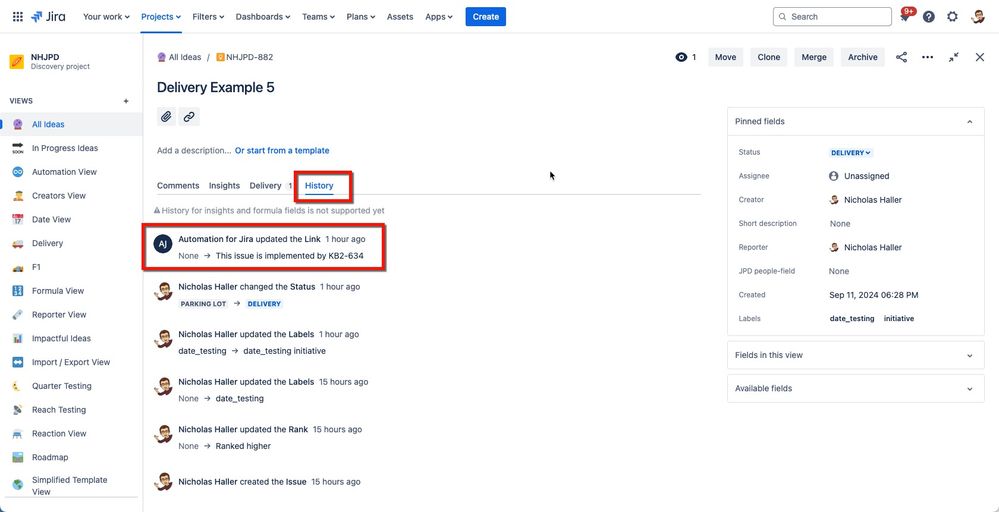This screenshot has height=512, width=999.
Task: Click the attachment paperclip icon
Action: point(166,117)
